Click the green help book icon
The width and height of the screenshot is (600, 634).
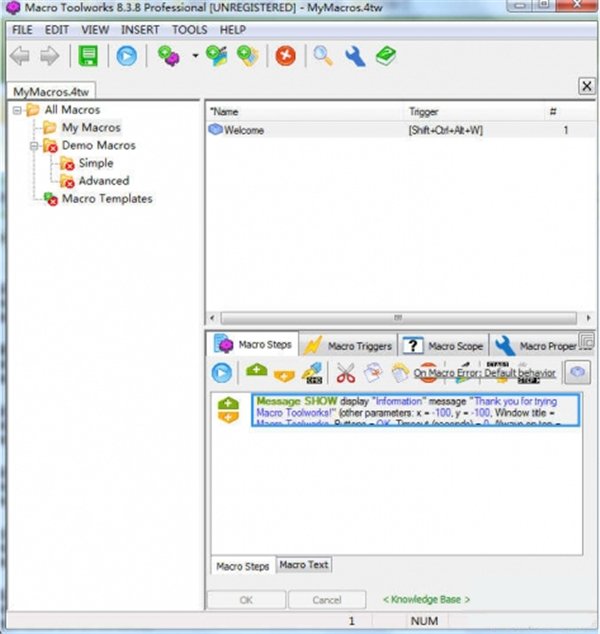pos(386,57)
